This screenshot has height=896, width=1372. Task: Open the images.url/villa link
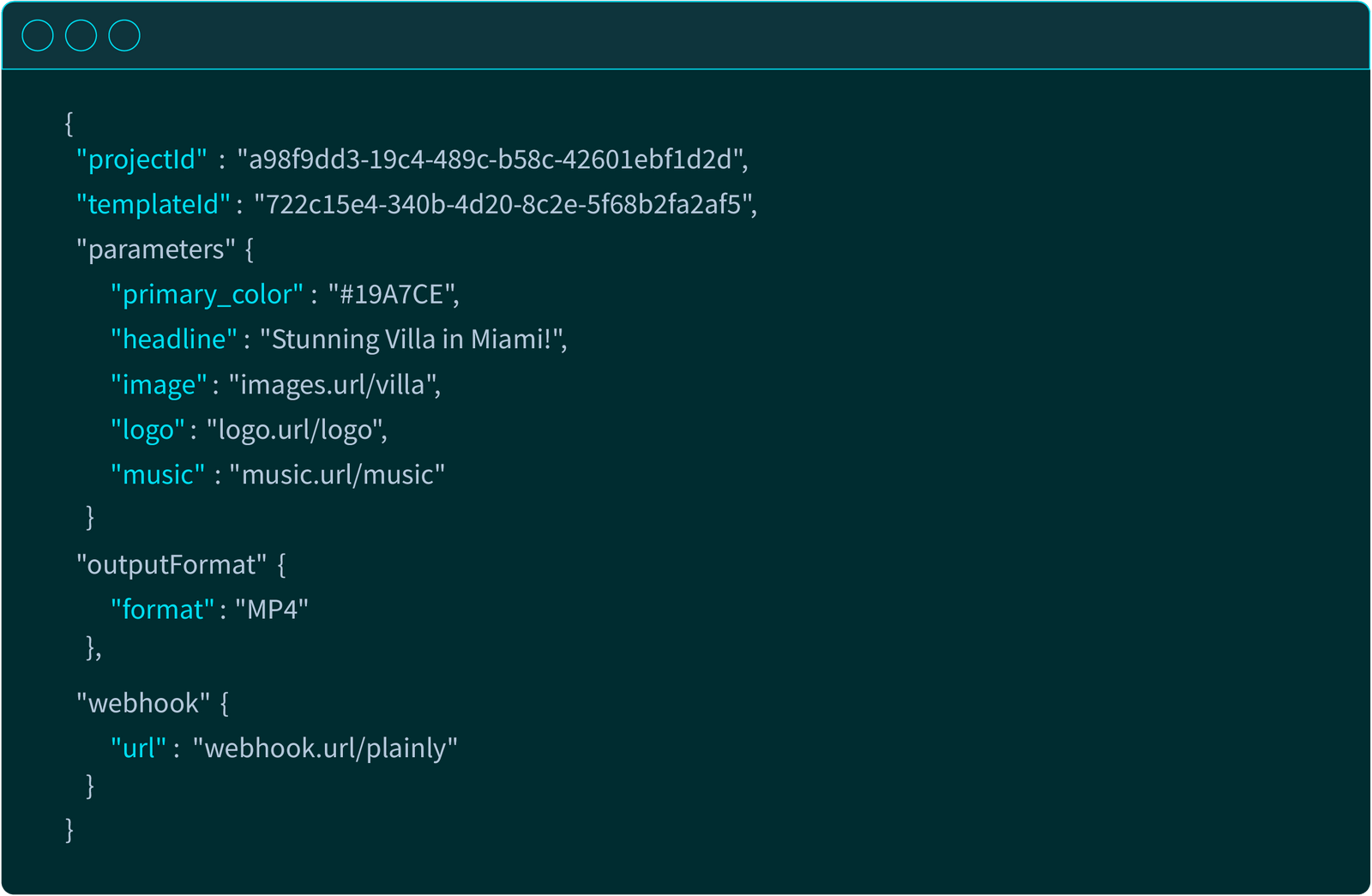(334, 385)
